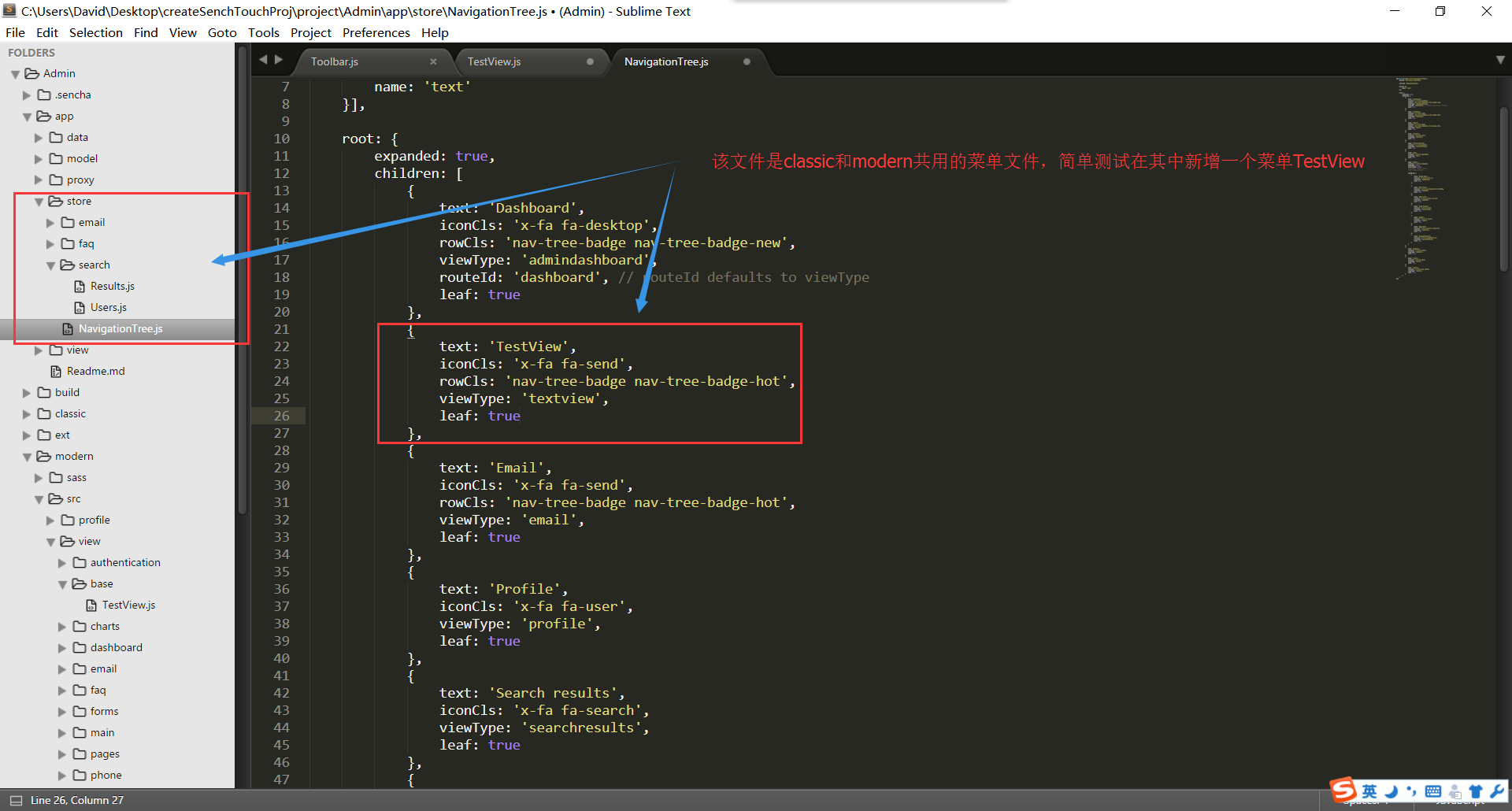Expand the classic folder
This screenshot has width=1512, height=811.
(27, 414)
